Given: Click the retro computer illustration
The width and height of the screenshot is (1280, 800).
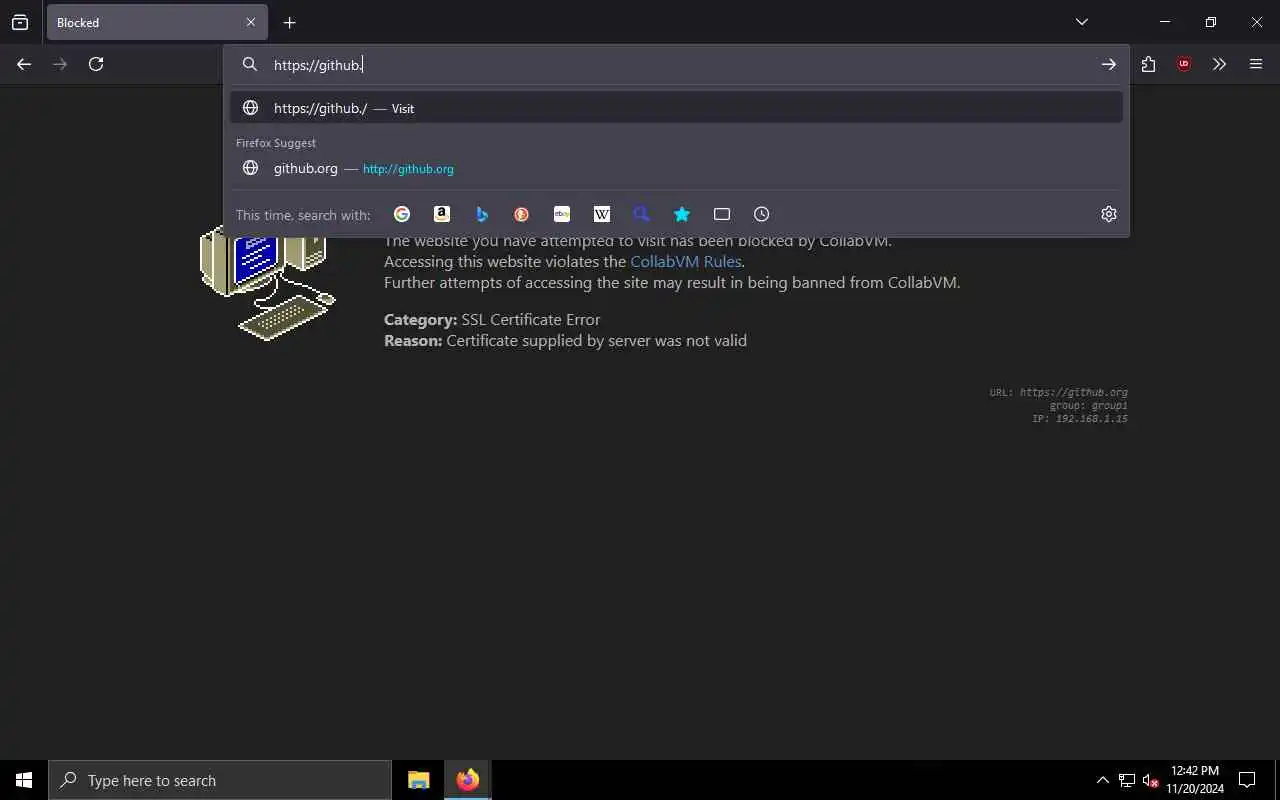Looking at the screenshot, I should point(268,283).
